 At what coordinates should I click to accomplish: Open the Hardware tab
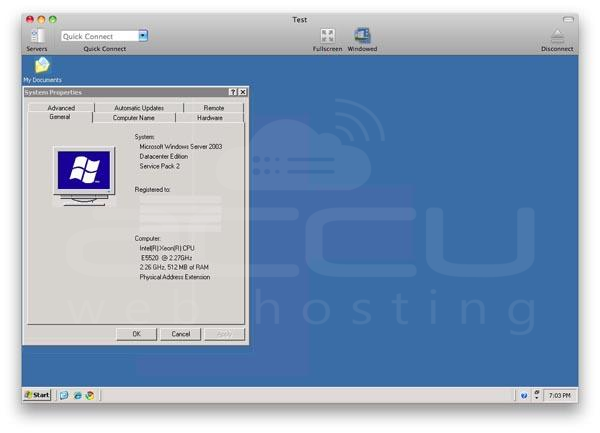point(210,118)
